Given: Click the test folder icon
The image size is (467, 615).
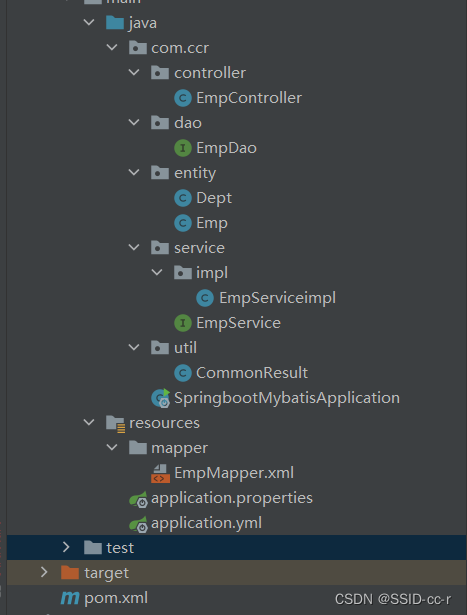Looking at the screenshot, I should coord(93,548).
